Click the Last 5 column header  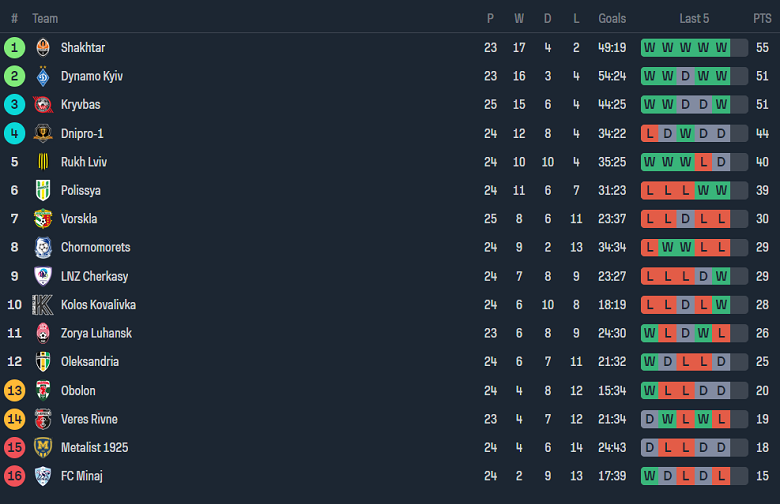point(694,18)
